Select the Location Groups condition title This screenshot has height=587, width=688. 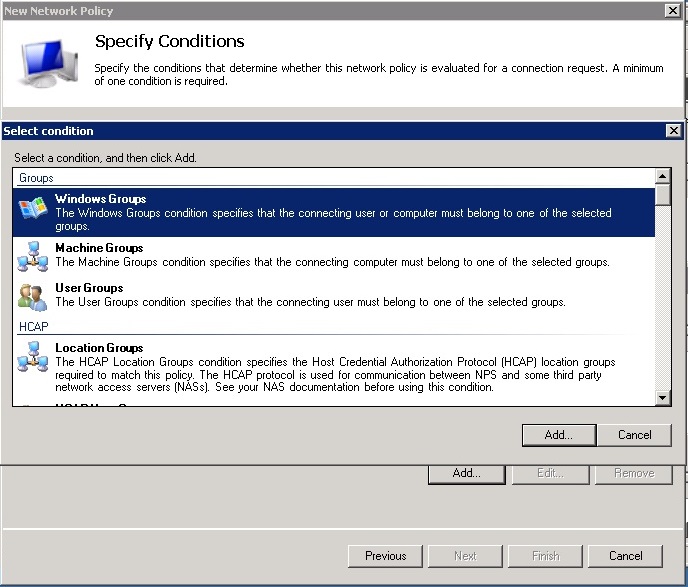[x=99, y=348]
